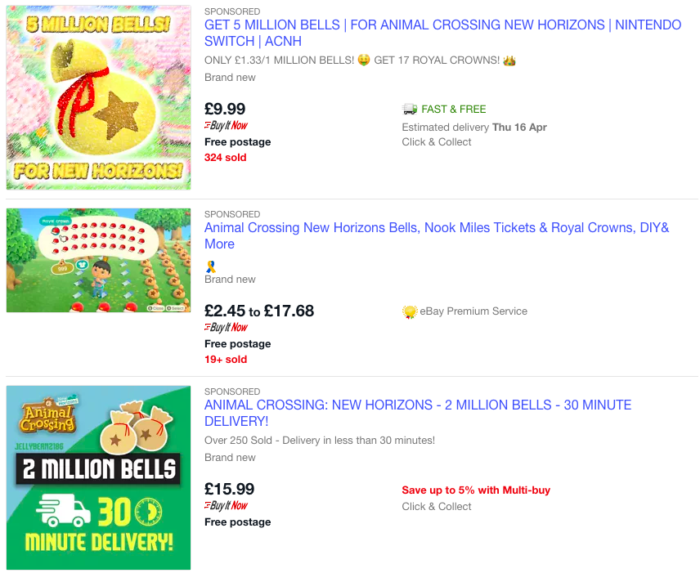Click the ribbon icon under second listing title
700x573 pixels.
click(x=210, y=266)
